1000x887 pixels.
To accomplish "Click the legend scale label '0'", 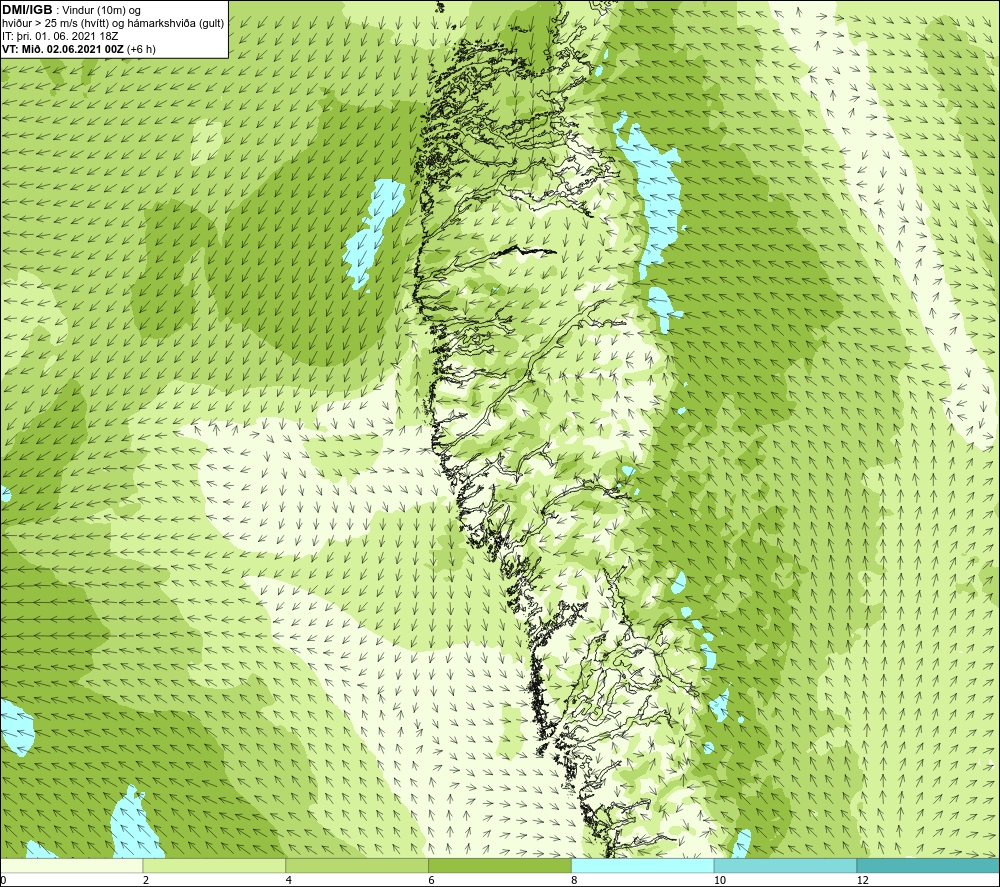I will click(3, 881).
